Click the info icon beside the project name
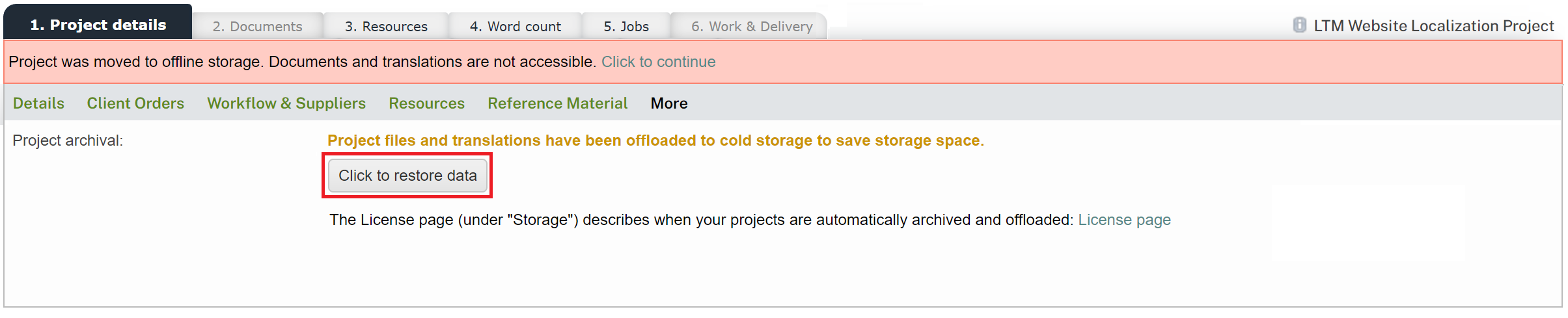The width and height of the screenshot is (1568, 318). point(1299,25)
